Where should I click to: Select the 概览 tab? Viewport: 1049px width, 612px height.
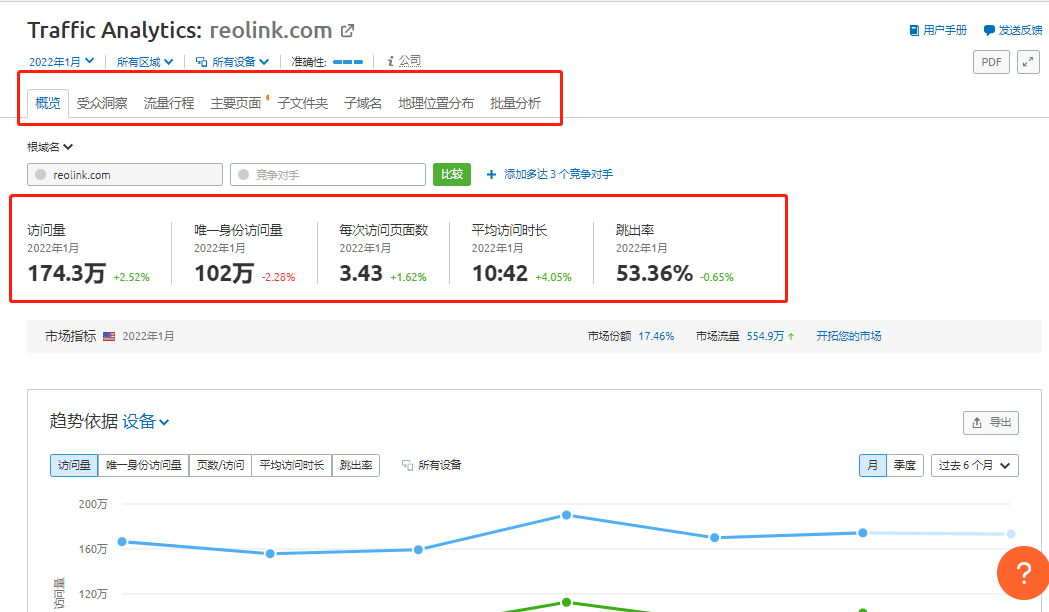pos(48,103)
